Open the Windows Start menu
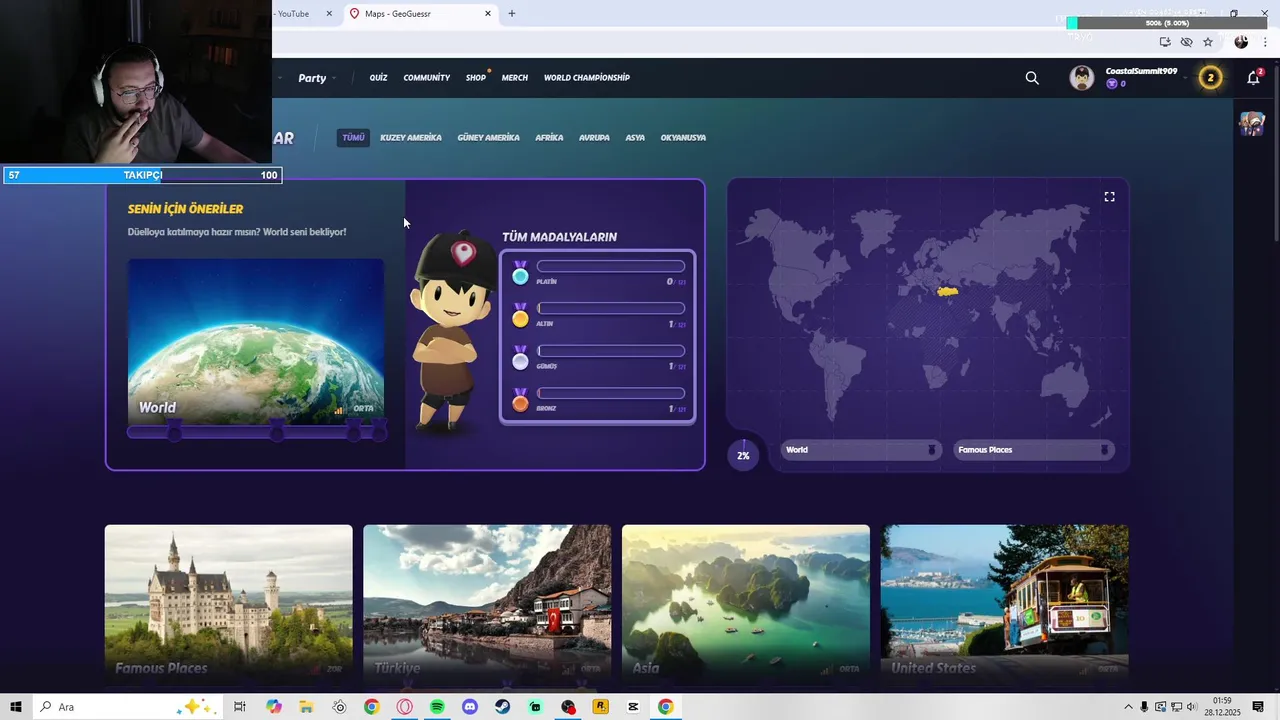Screen dimensions: 1280x720 16,707
